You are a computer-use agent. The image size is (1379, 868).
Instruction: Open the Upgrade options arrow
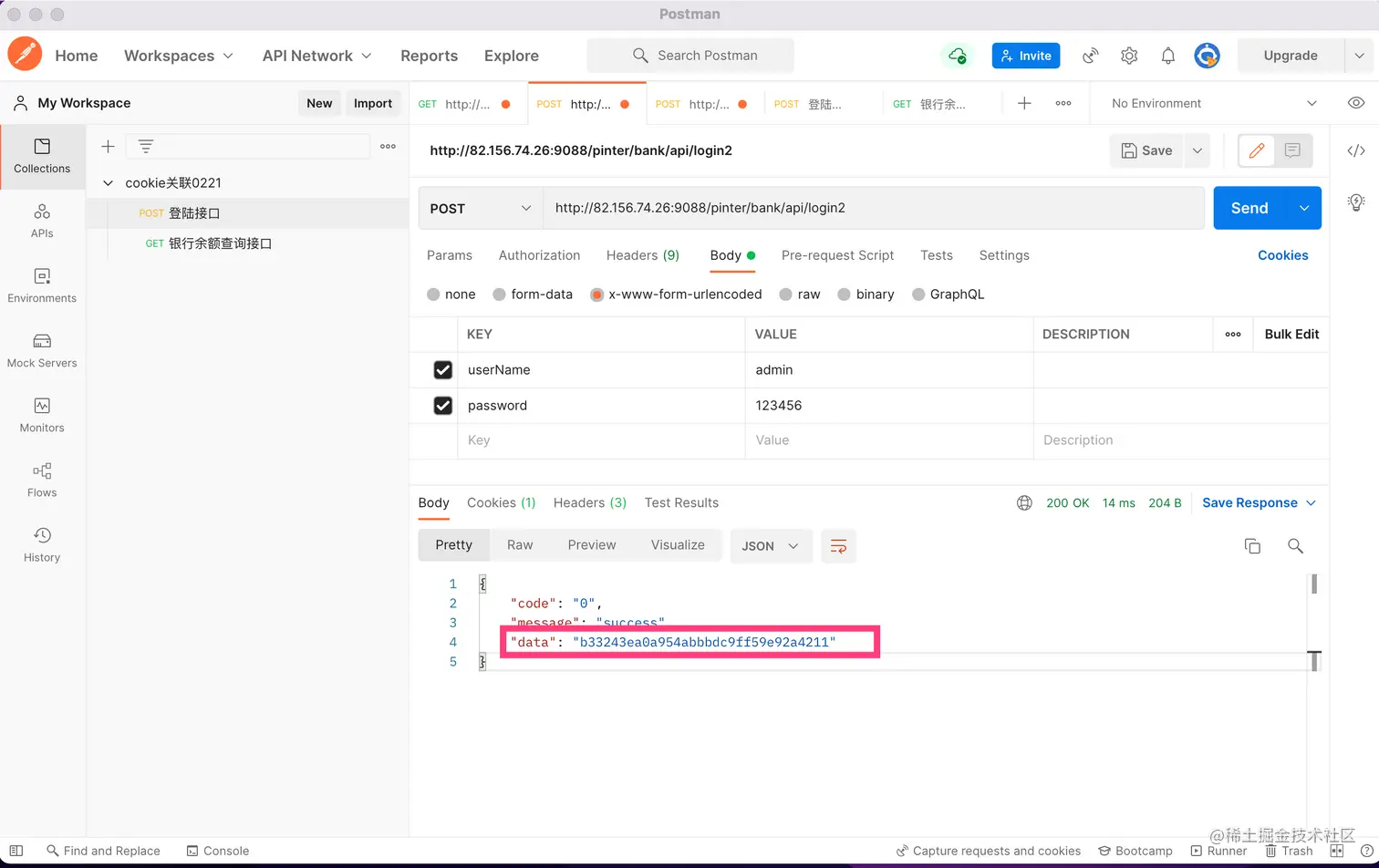tap(1359, 56)
